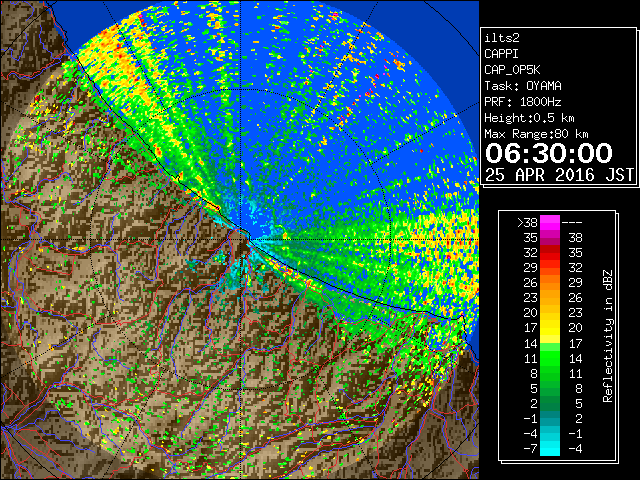This screenshot has width=640, height=480.
Task: Pick the yellow band of the legend
Action: [x=550, y=328]
